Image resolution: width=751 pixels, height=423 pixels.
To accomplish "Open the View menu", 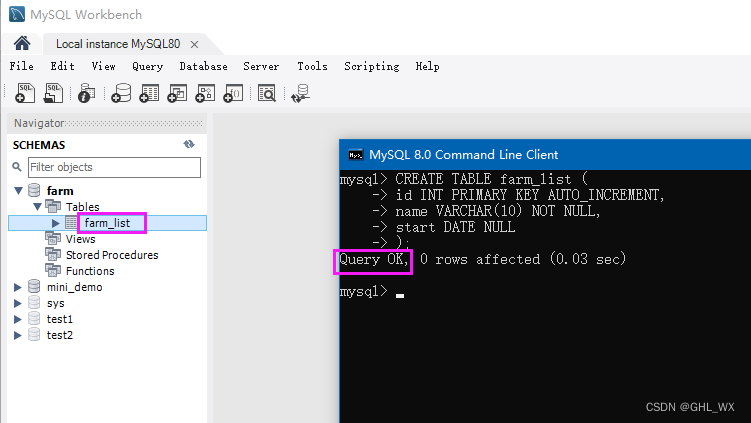I will pos(103,66).
